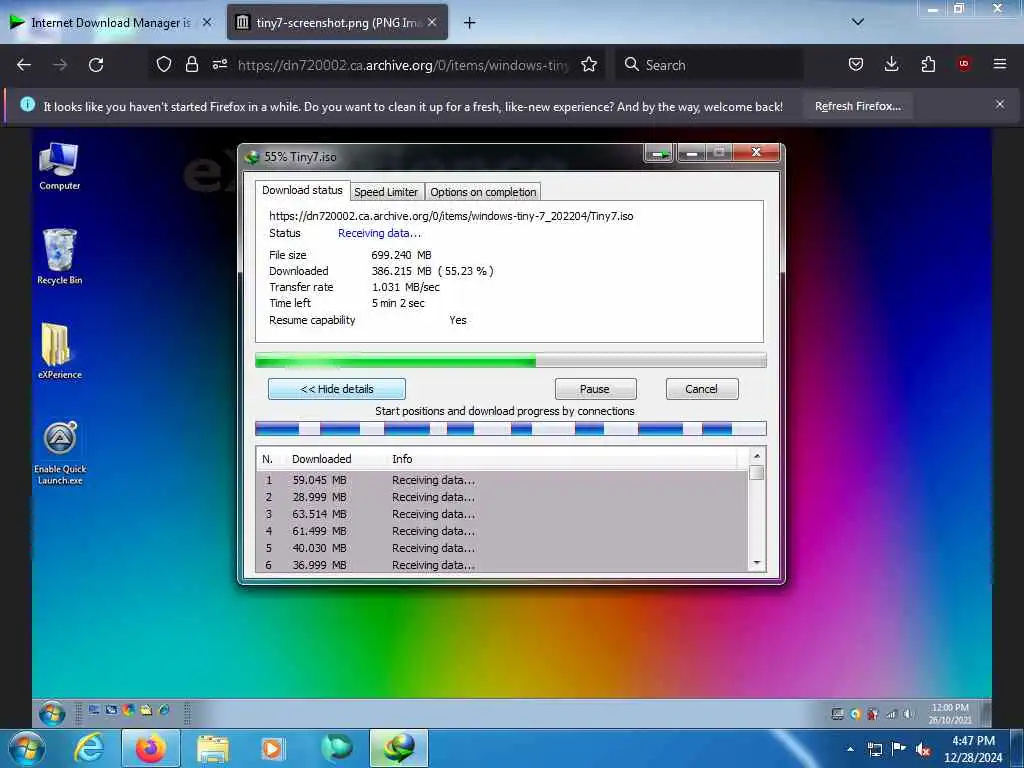
Task: Click the Start orb inside the screenshot image
Action: click(x=52, y=713)
